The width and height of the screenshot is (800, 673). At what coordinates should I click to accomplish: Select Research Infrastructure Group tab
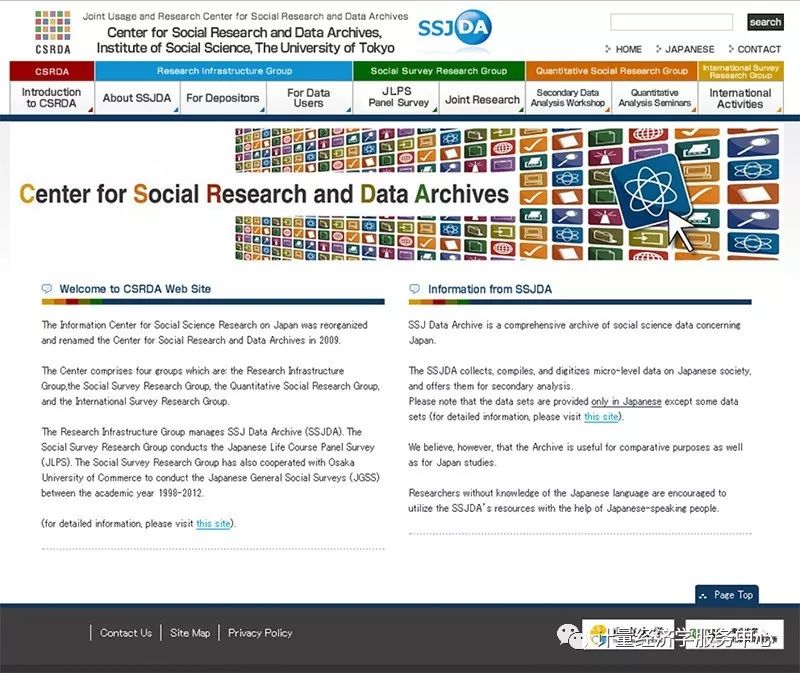point(224,71)
